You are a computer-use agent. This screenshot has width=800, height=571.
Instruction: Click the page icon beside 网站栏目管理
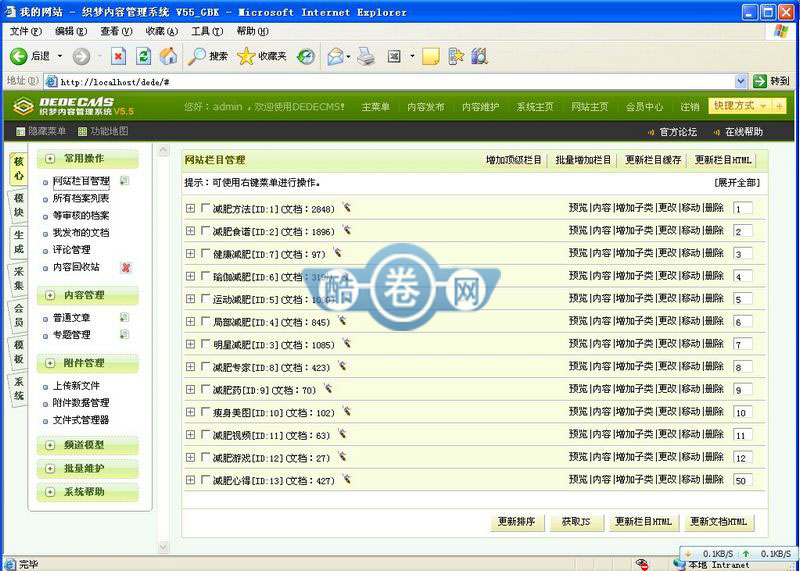(124, 181)
